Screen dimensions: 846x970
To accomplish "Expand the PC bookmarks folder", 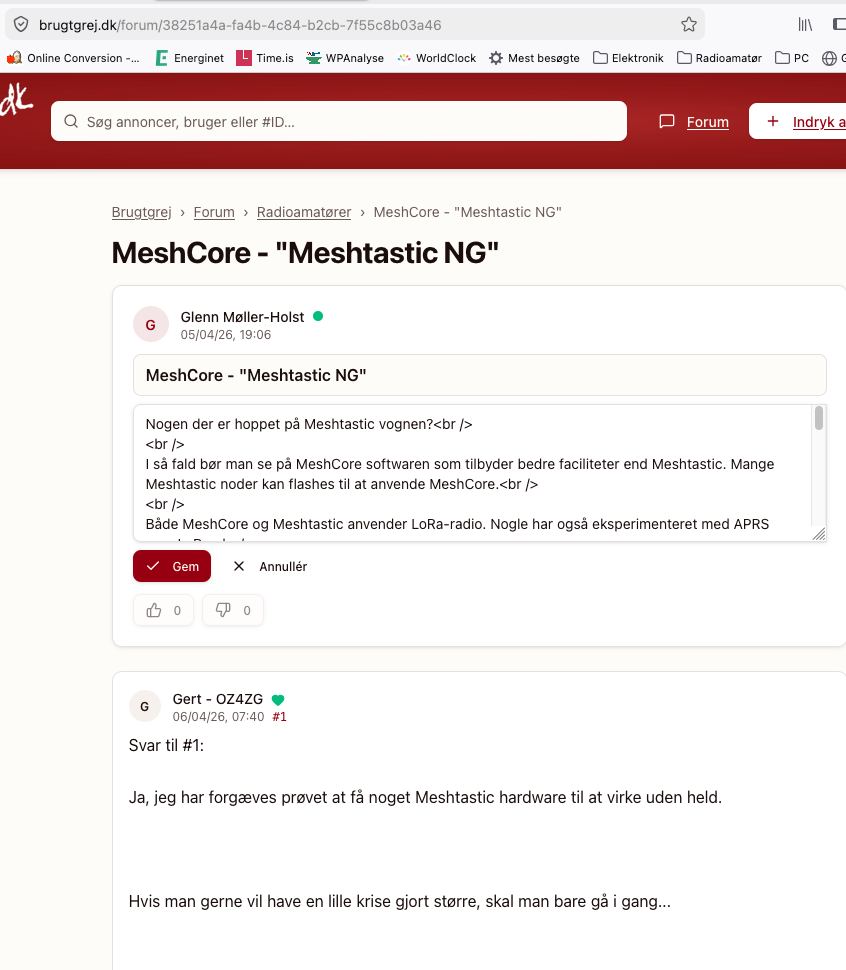I will click(x=792, y=58).
